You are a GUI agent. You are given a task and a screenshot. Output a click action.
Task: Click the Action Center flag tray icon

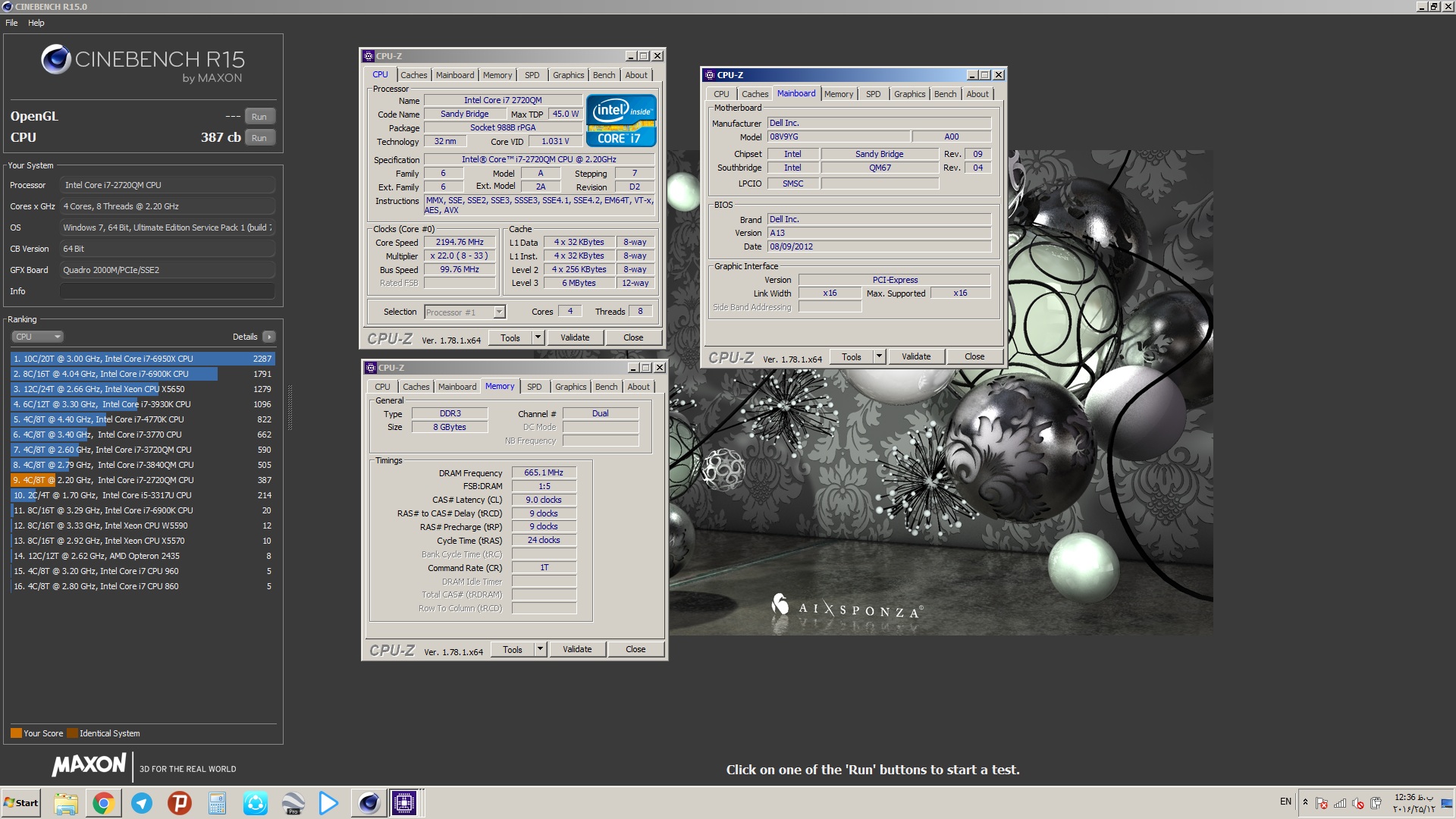(1322, 803)
